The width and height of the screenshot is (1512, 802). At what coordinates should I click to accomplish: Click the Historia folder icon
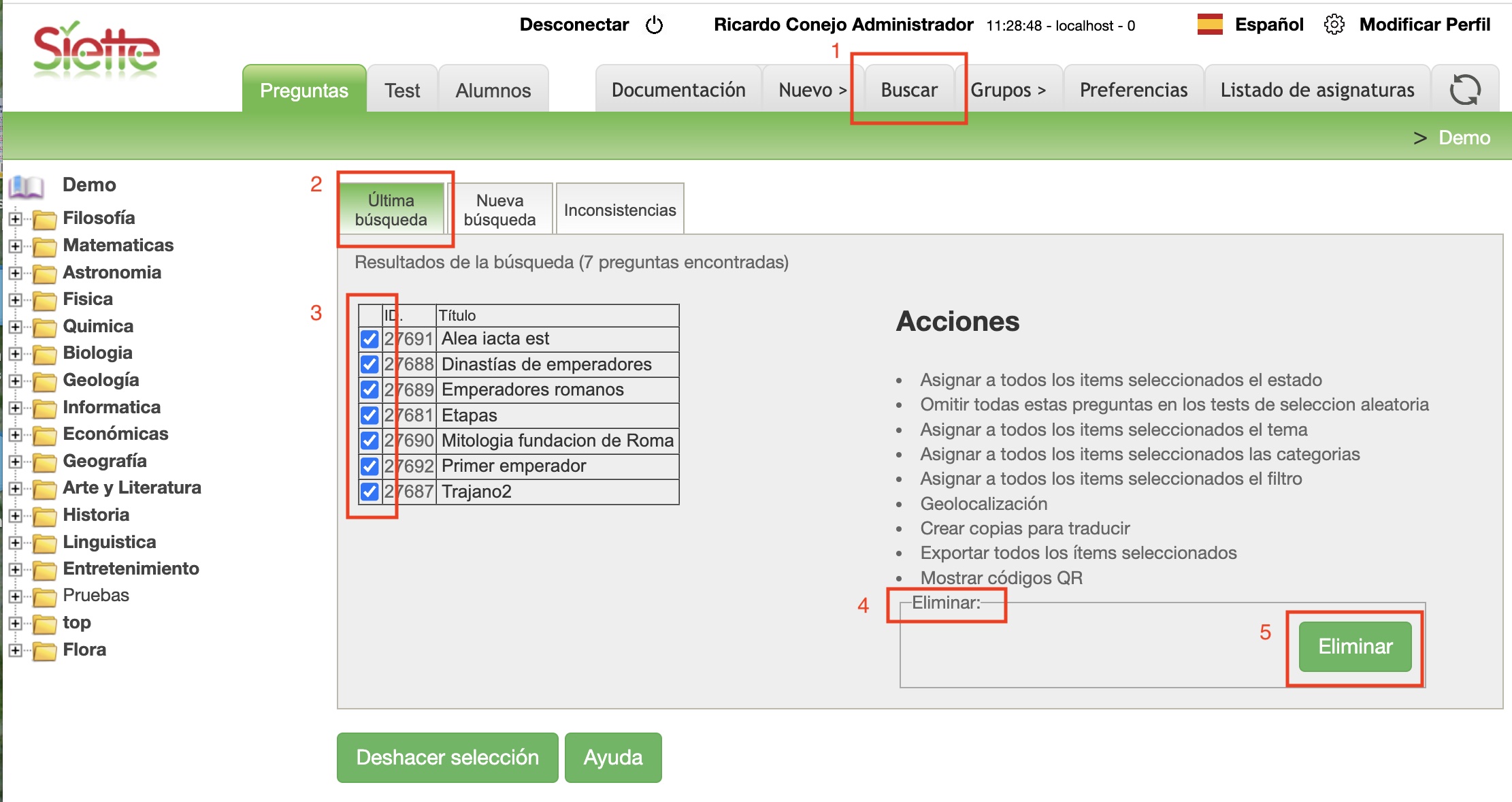tap(45, 517)
